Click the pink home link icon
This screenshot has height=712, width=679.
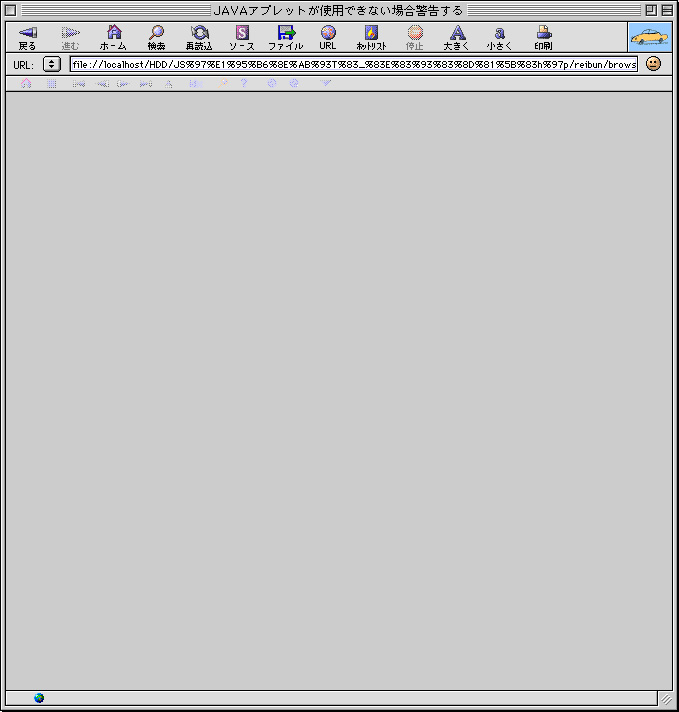(26, 84)
